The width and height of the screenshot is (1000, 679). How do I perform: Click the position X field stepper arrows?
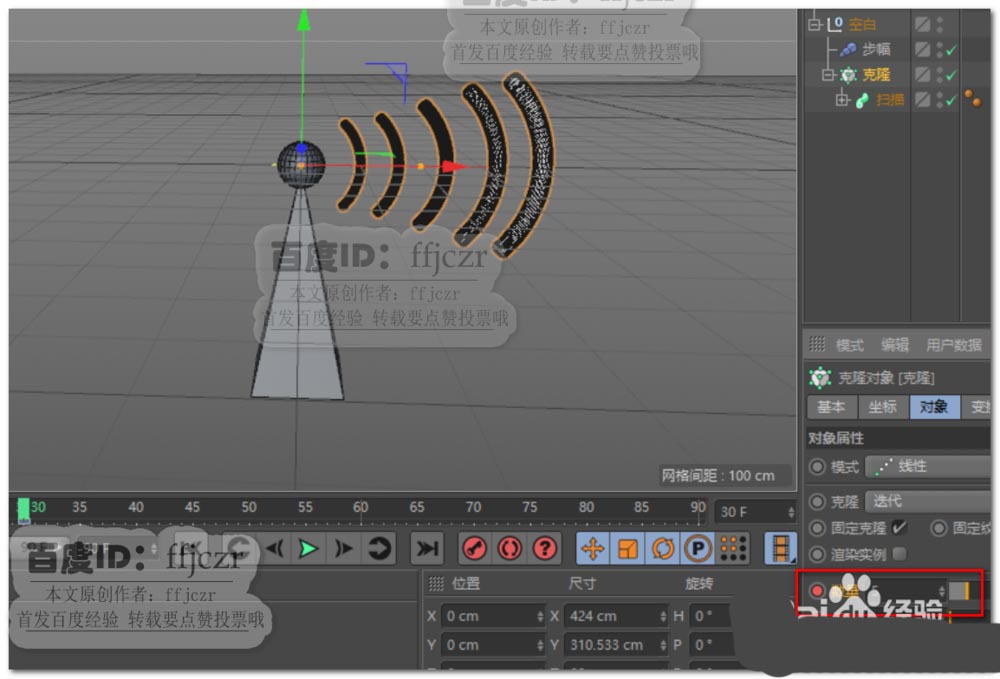click(x=540, y=616)
